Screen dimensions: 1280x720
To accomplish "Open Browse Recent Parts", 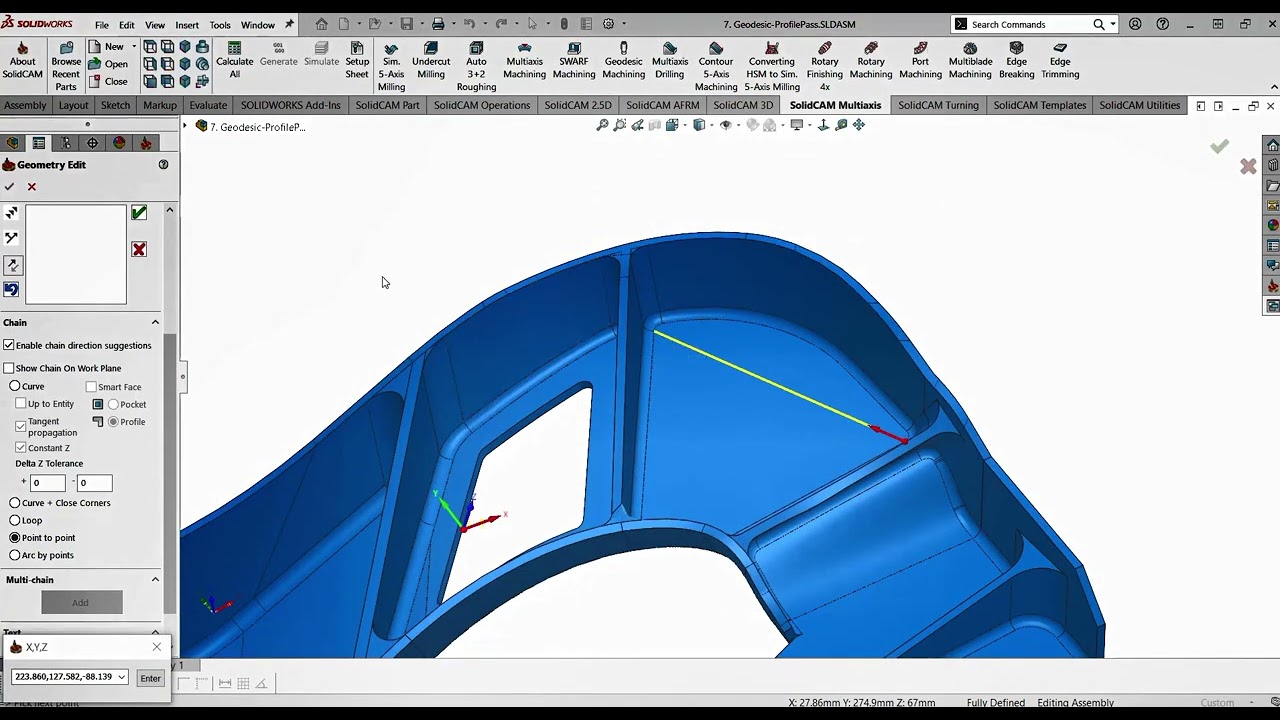I will click(x=66, y=66).
